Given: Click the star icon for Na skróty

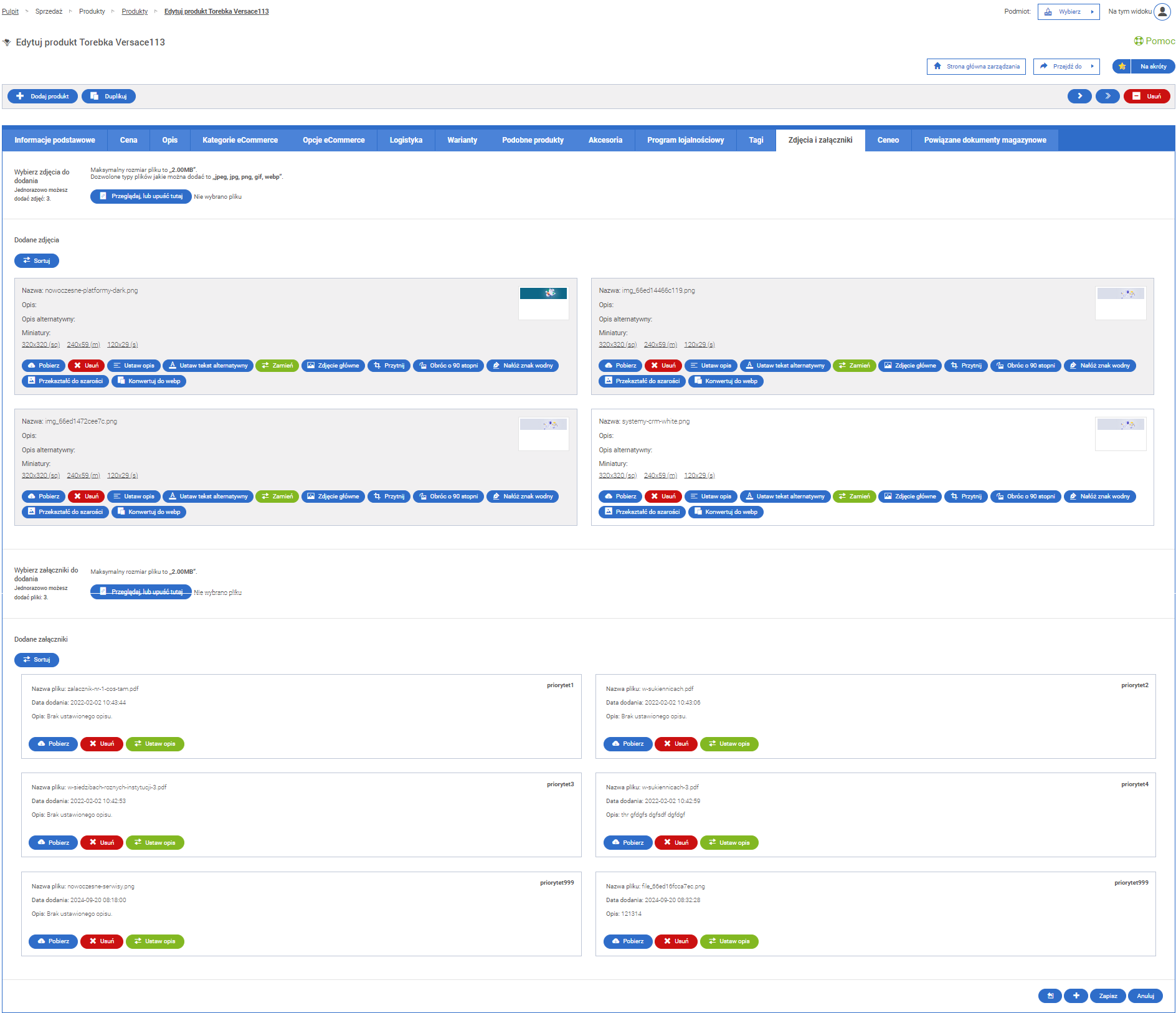Looking at the screenshot, I should (x=1122, y=67).
